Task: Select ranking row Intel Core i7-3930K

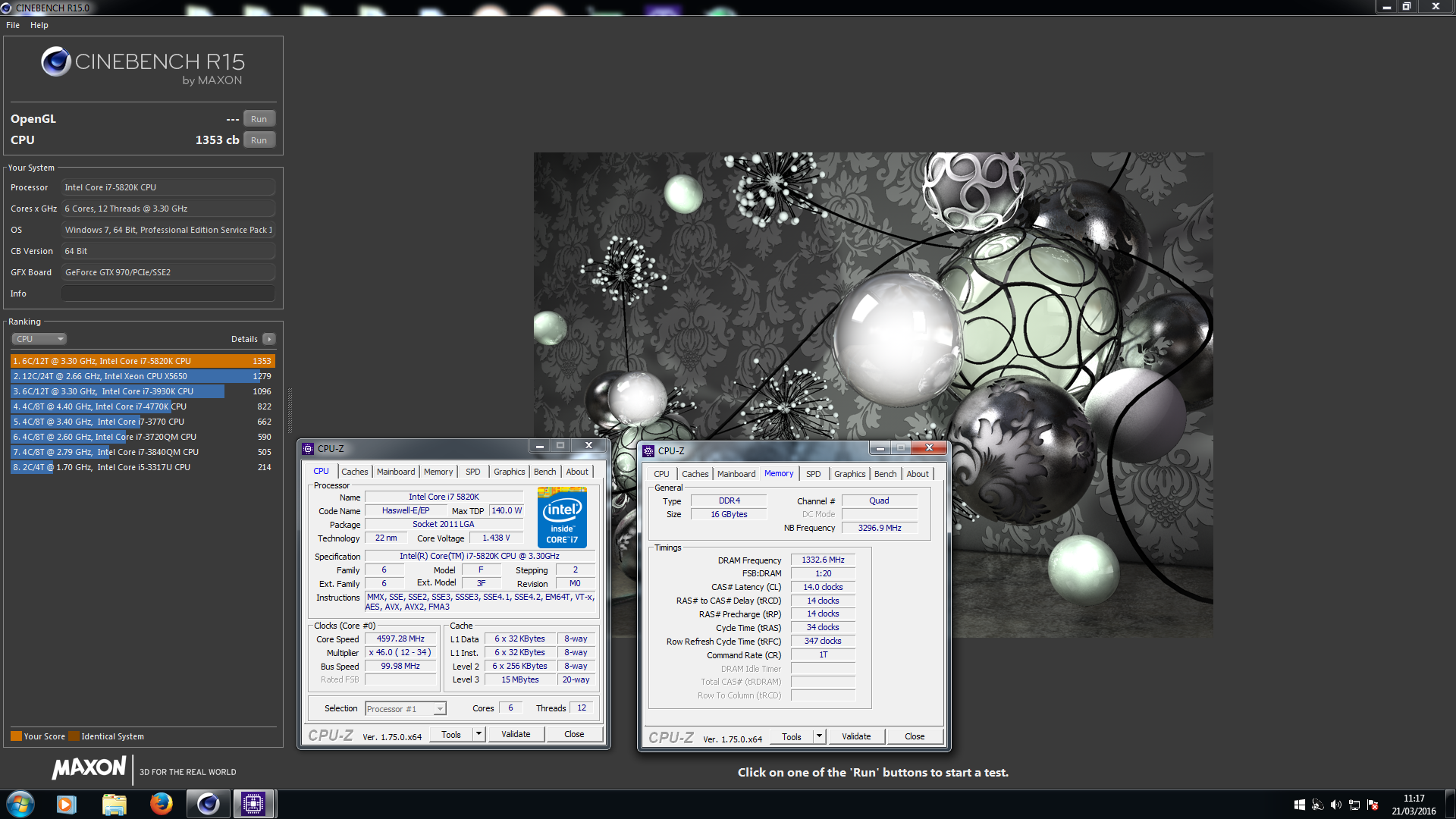Action: (x=143, y=391)
